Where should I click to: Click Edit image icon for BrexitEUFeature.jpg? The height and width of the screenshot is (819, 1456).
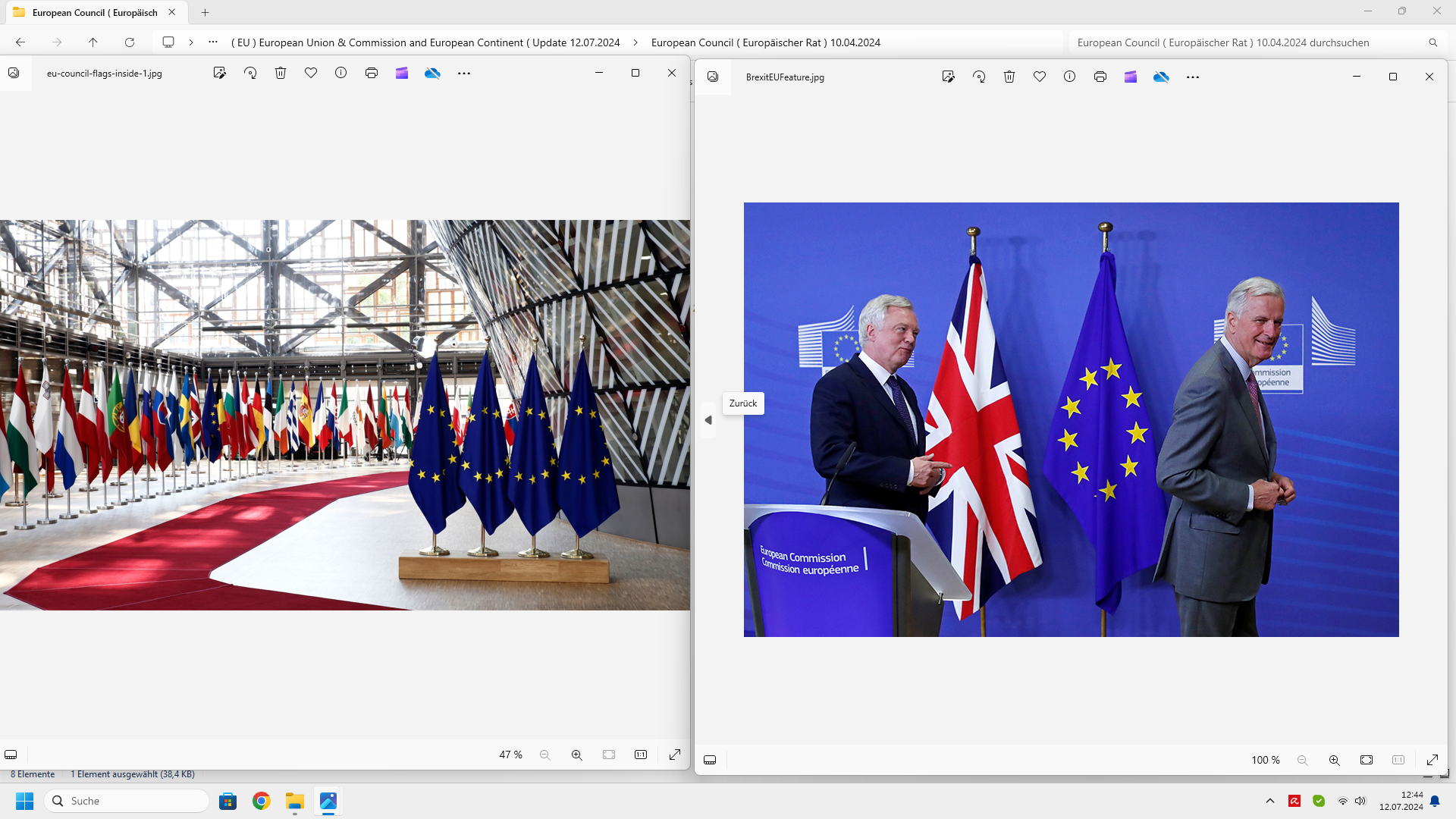pos(948,77)
